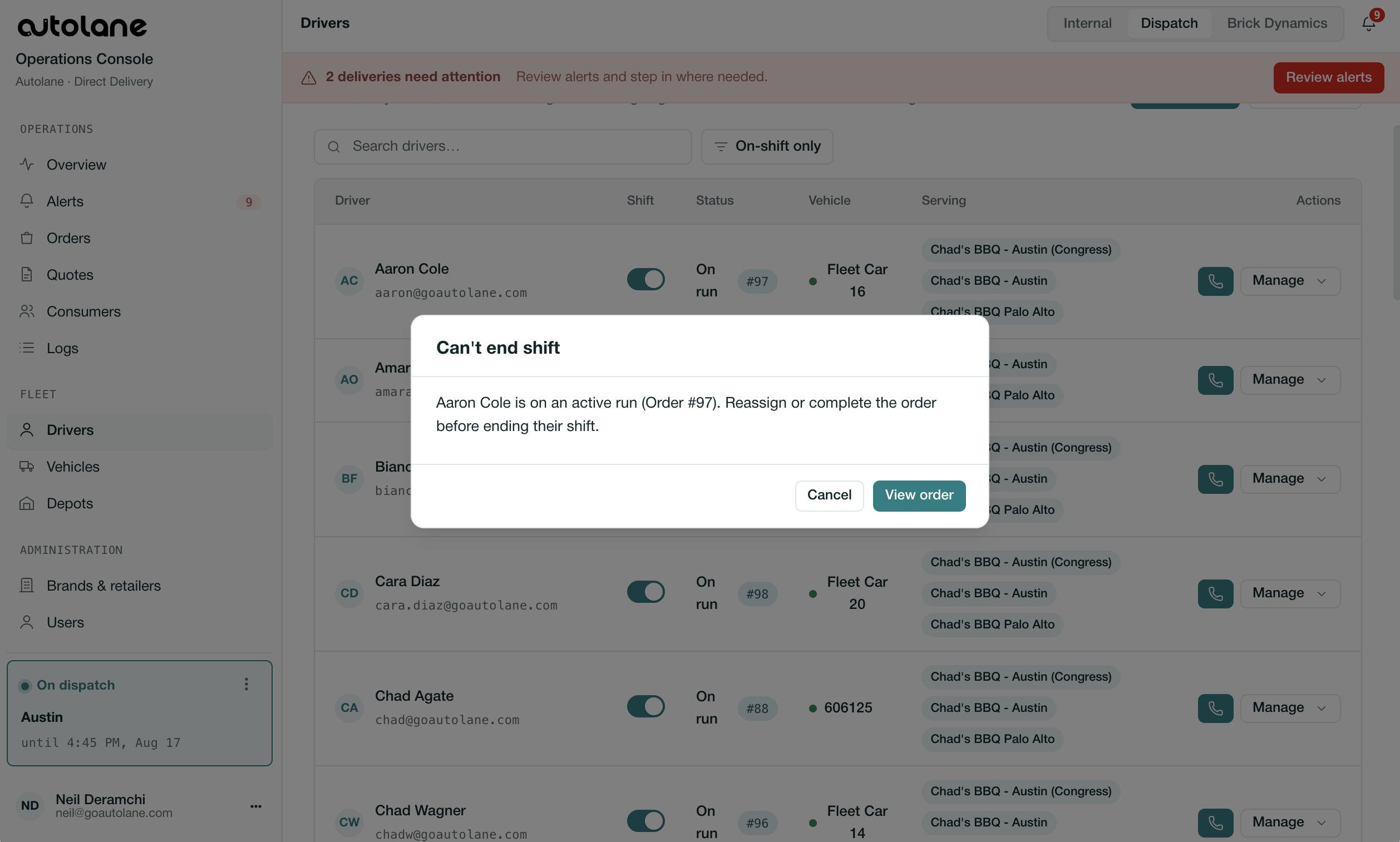The height and width of the screenshot is (842, 1400).
Task: Open Alerts from the sidebar
Action: point(140,201)
